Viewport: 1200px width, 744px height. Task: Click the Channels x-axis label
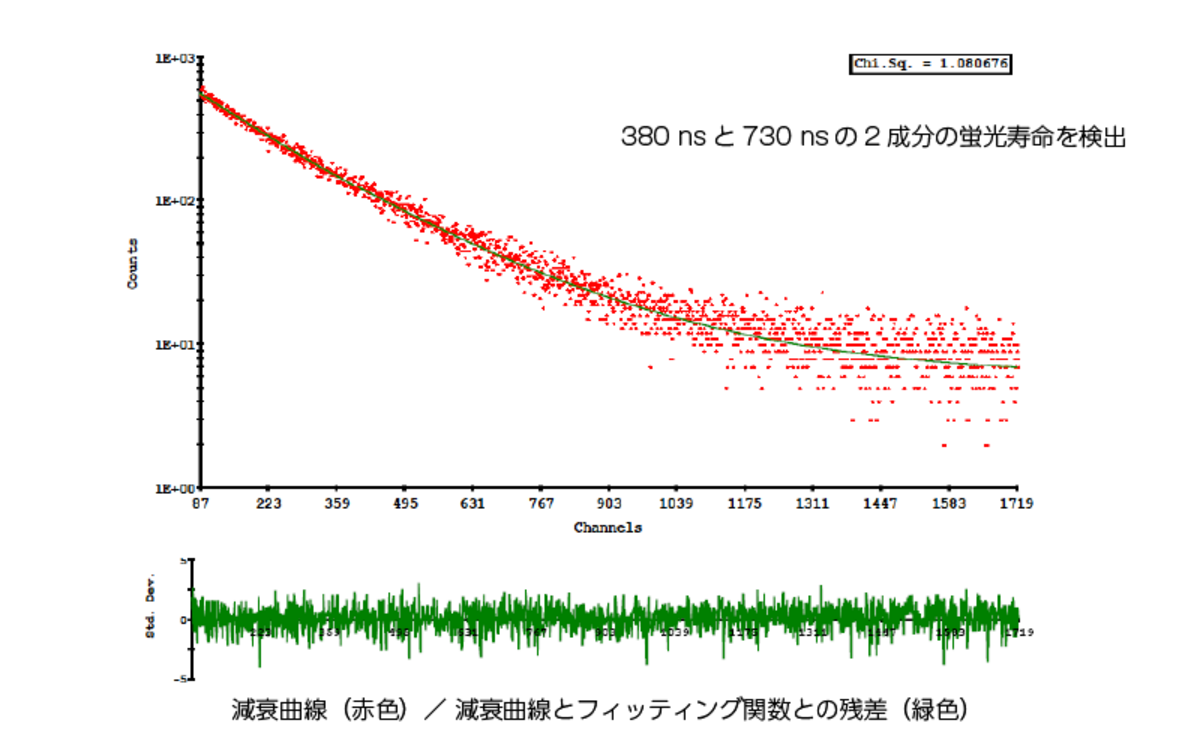[608, 527]
